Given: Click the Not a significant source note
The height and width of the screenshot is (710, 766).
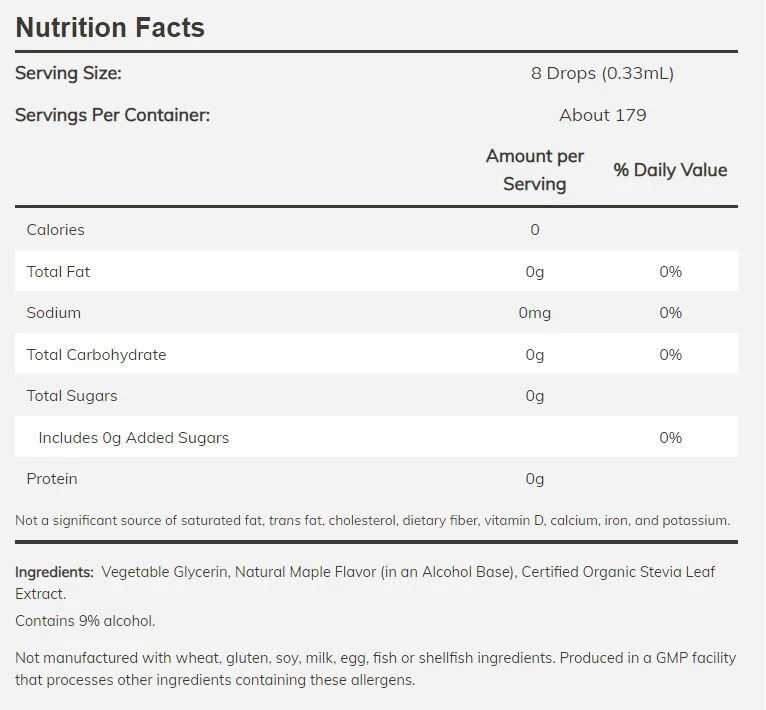Looking at the screenshot, I should (373, 520).
